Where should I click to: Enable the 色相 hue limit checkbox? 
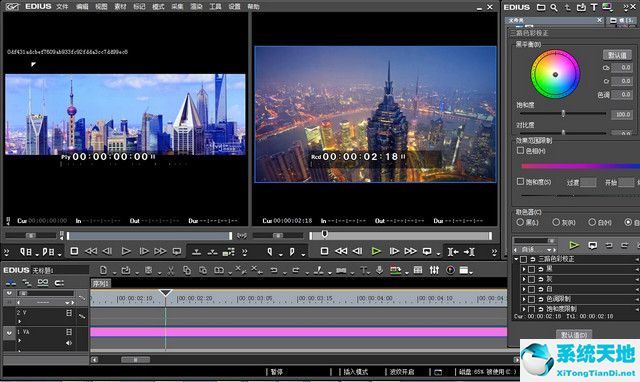pos(520,151)
